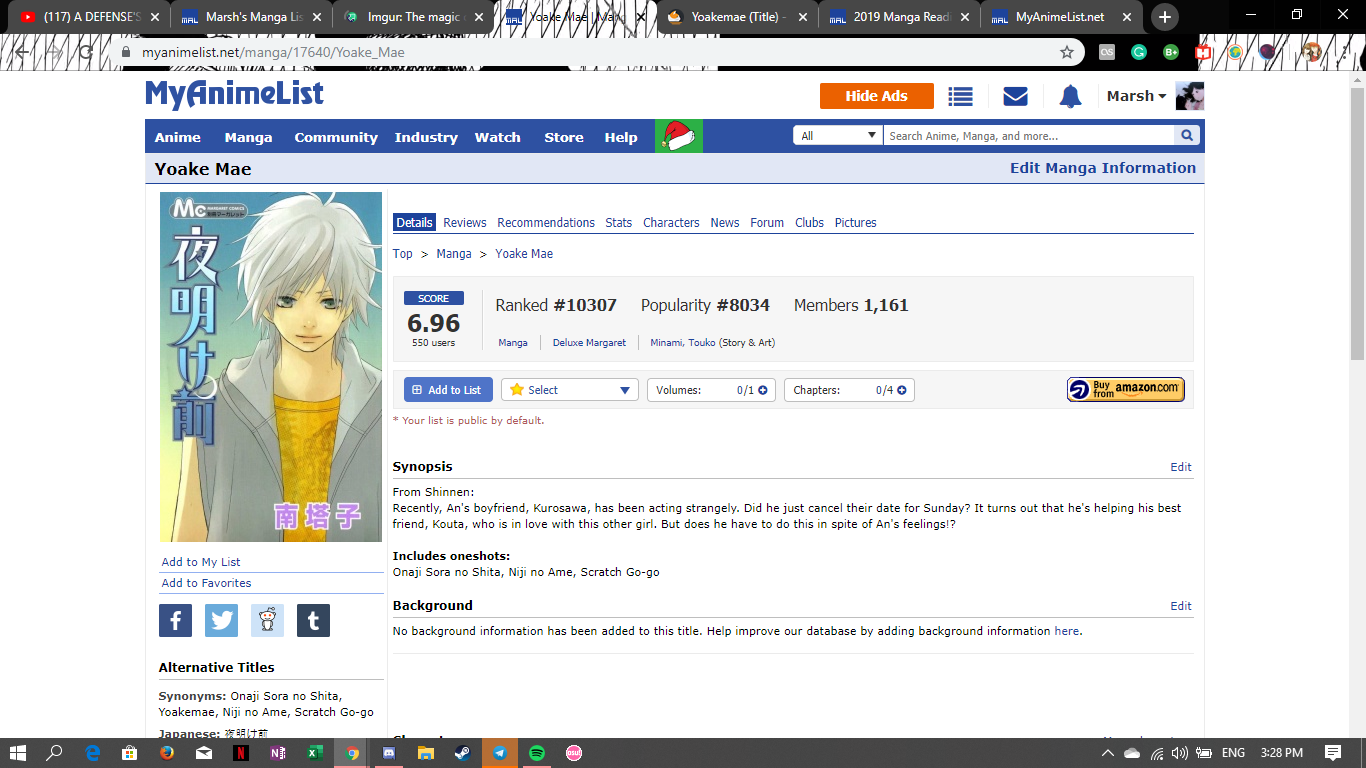The width and height of the screenshot is (1366, 768).
Task: Click the Add to My List link
Action: (201, 562)
